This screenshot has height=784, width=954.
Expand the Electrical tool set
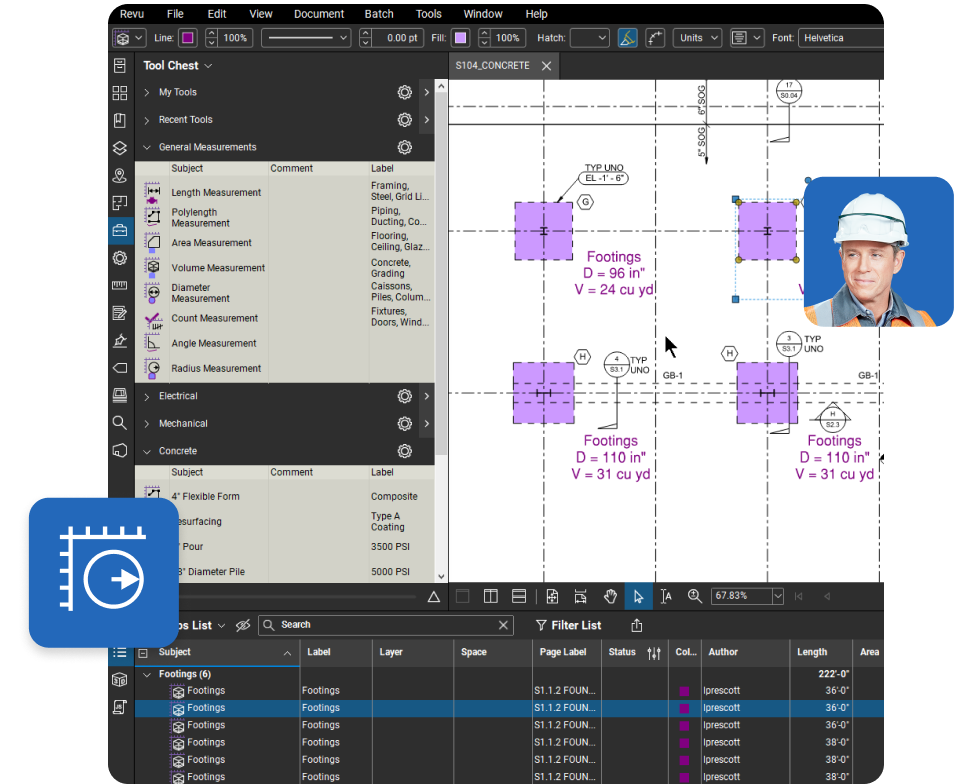(x=147, y=396)
